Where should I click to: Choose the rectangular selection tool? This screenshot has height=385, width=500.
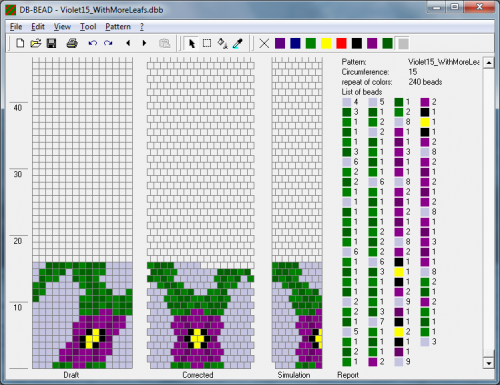click(207, 43)
